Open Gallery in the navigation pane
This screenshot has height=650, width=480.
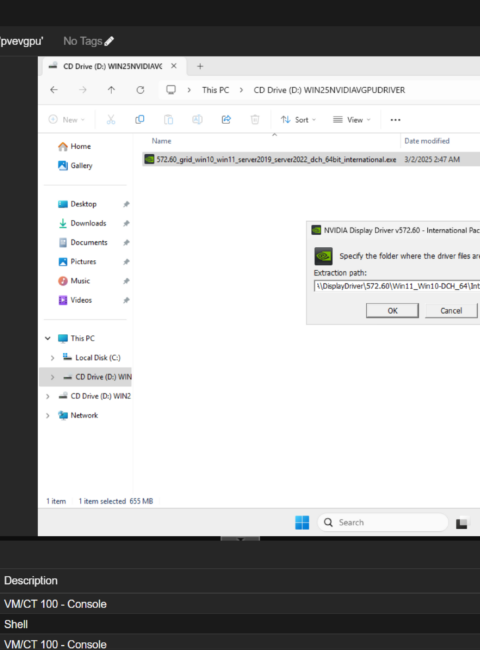81,165
